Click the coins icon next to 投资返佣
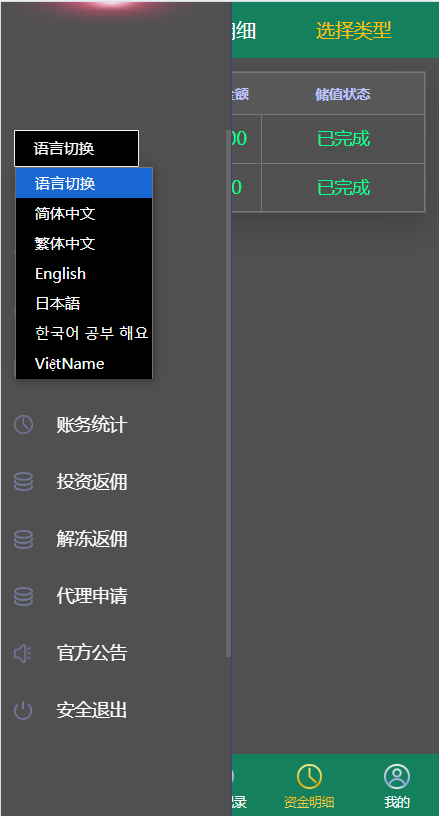This screenshot has height=817, width=439. pyautogui.click(x=23, y=482)
